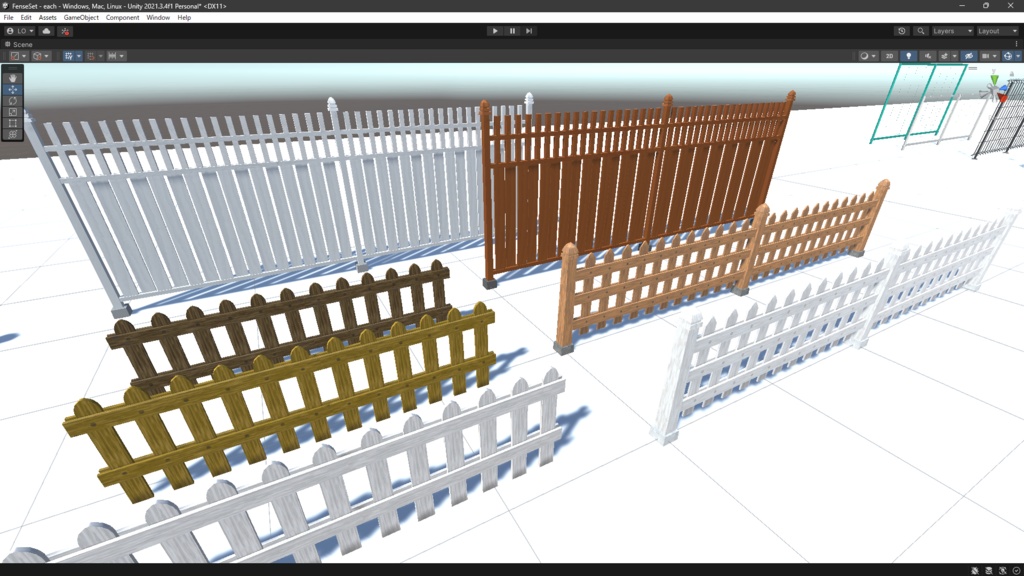Image resolution: width=1024 pixels, height=576 pixels.
Task: Toggle the gizmos visibility button
Action: [1008, 56]
